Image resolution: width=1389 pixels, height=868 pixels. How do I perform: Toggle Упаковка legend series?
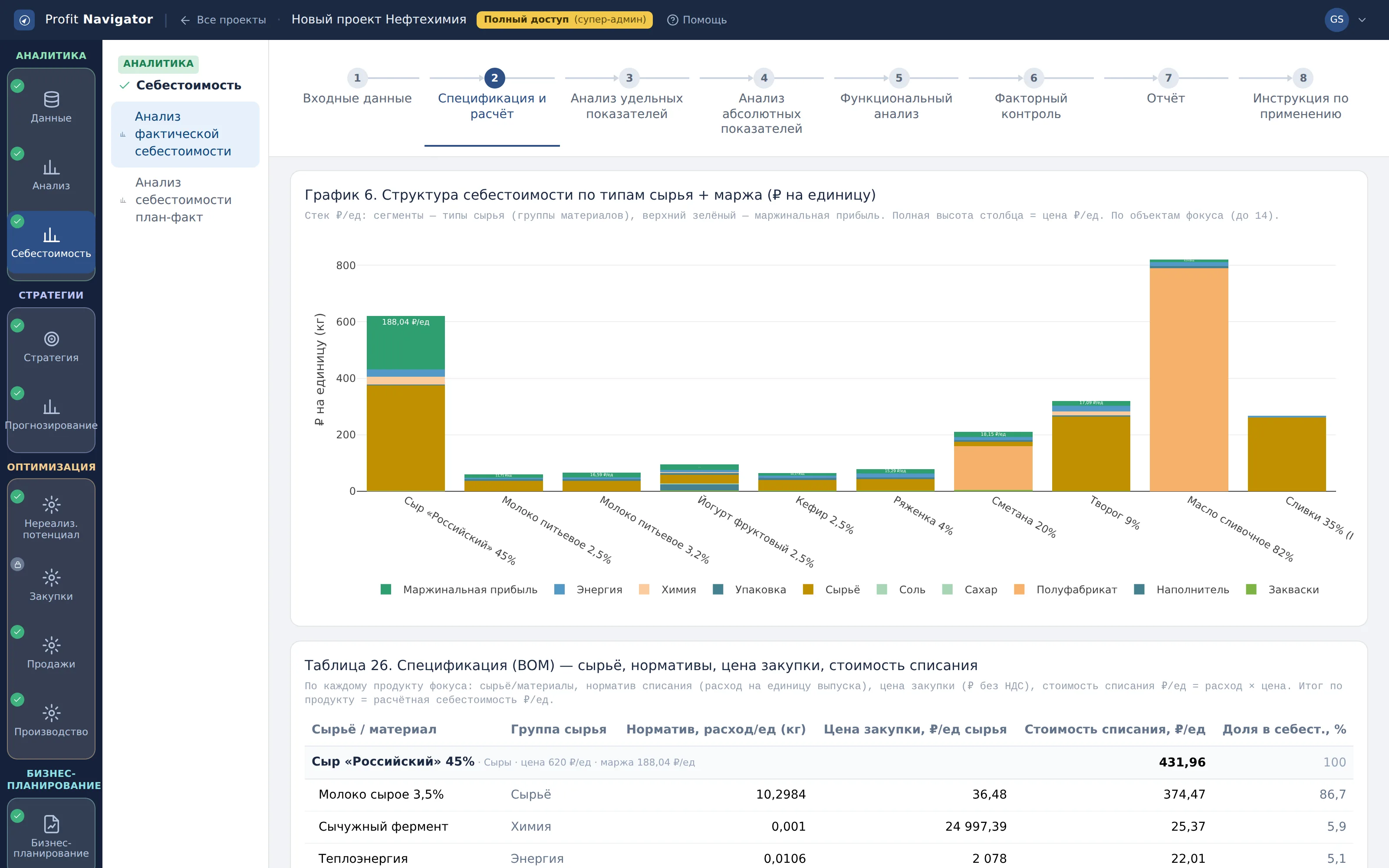coord(749,589)
